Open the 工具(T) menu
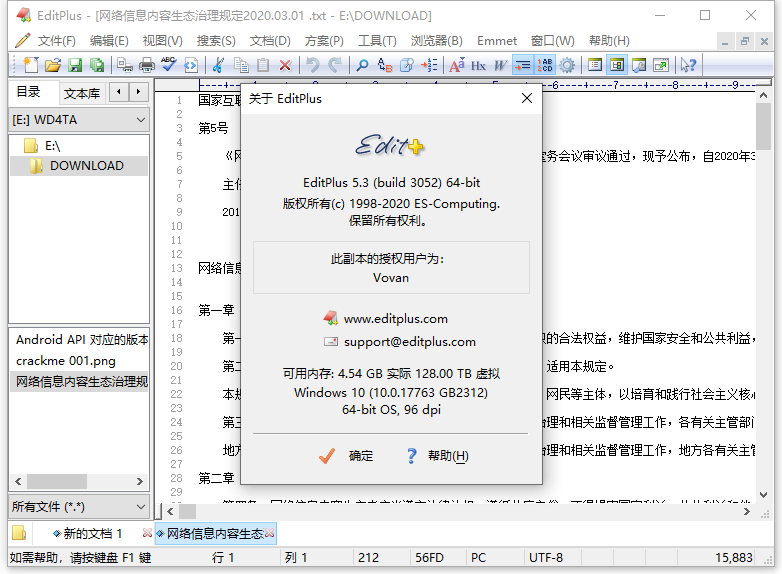 [x=377, y=41]
